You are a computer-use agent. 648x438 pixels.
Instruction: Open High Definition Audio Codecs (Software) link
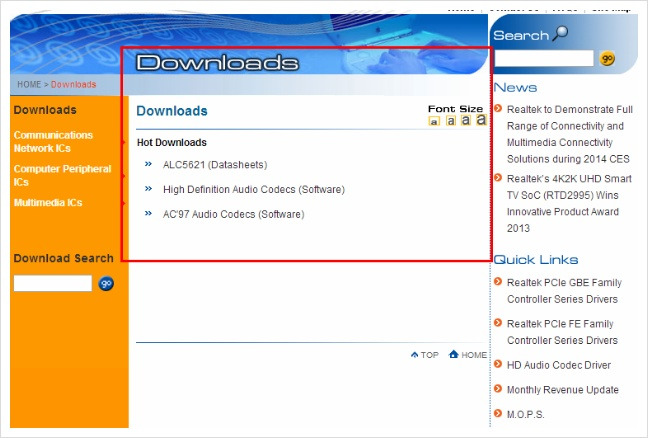tap(254, 190)
